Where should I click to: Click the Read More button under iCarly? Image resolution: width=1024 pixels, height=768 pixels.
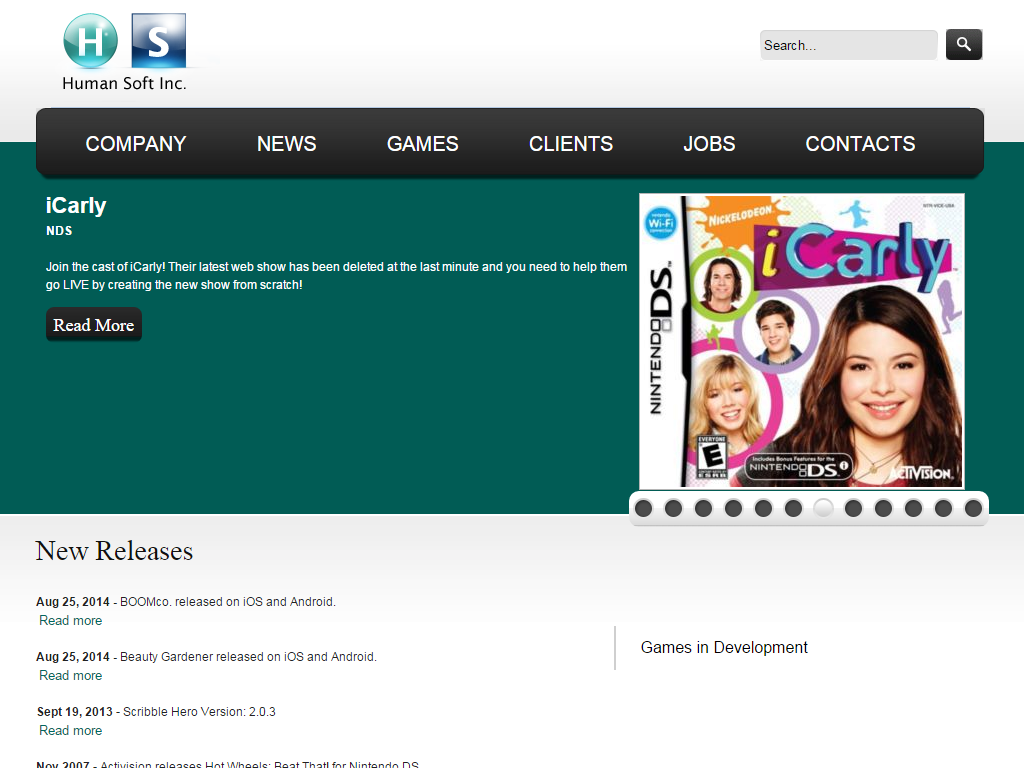click(x=93, y=325)
